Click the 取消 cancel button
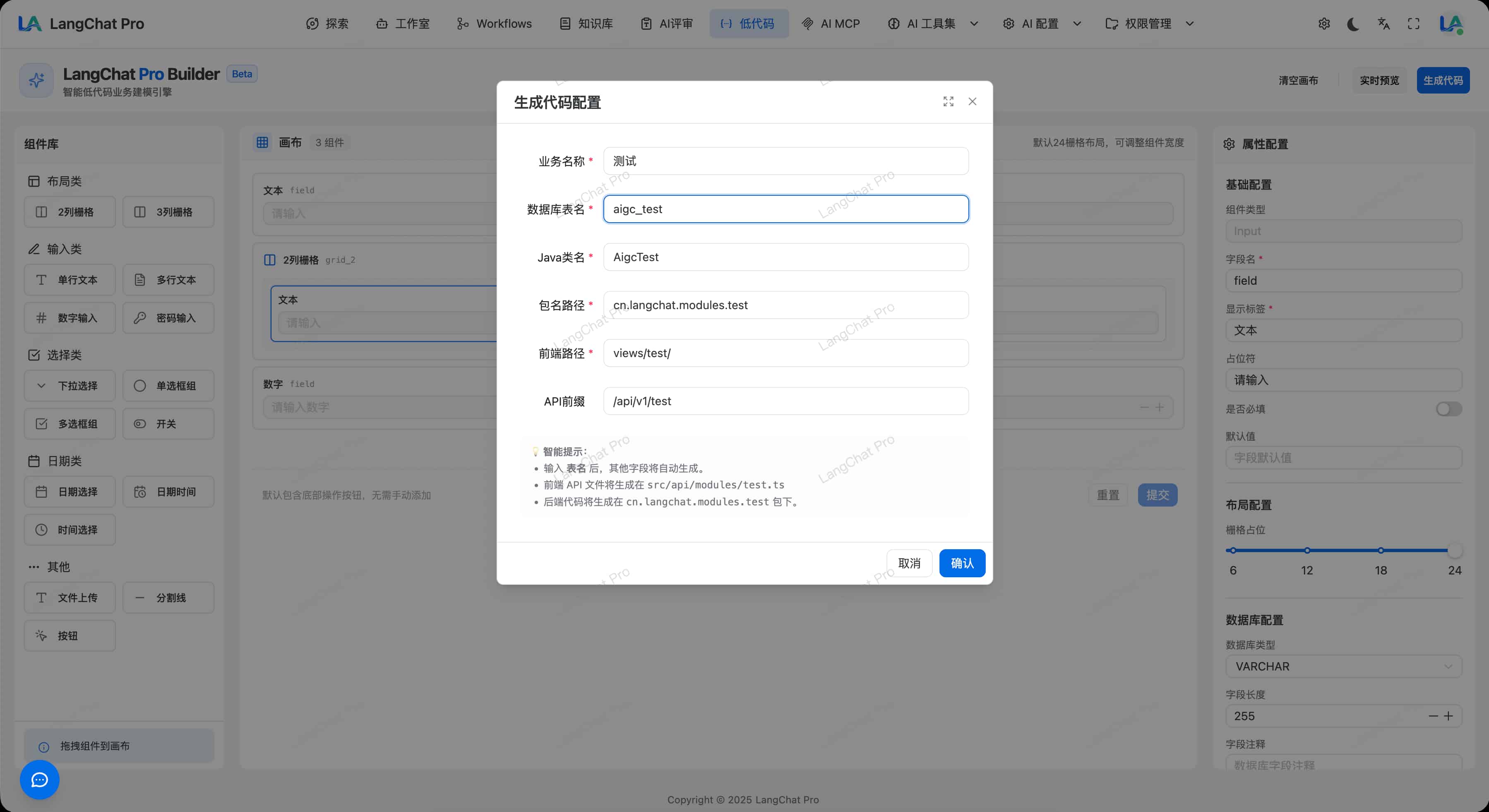Image resolution: width=1489 pixels, height=812 pixels. (909, 563)
